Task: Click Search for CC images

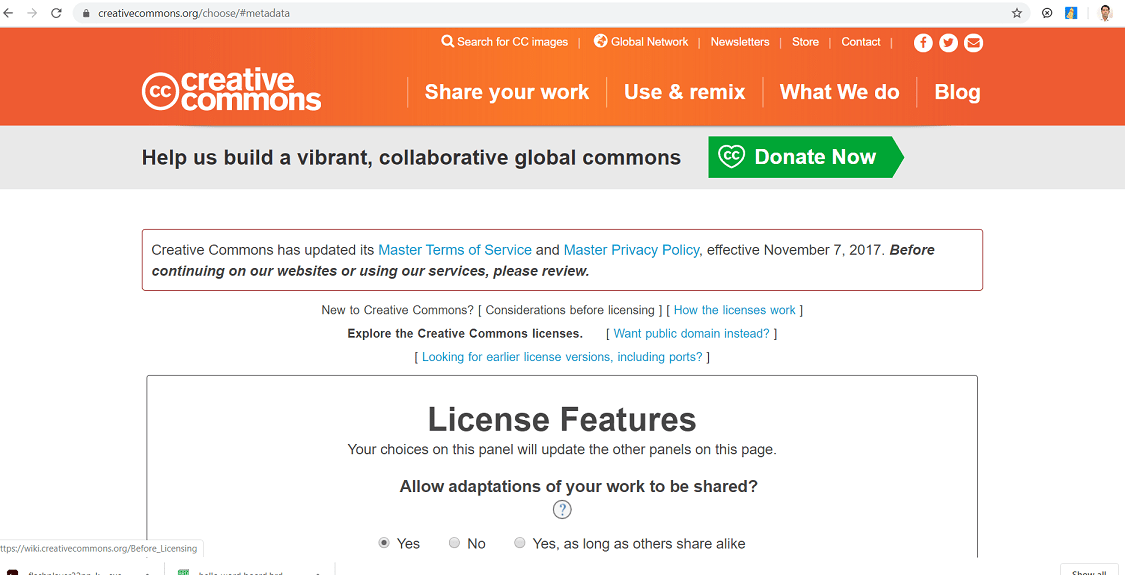Action: coord(504,42)
